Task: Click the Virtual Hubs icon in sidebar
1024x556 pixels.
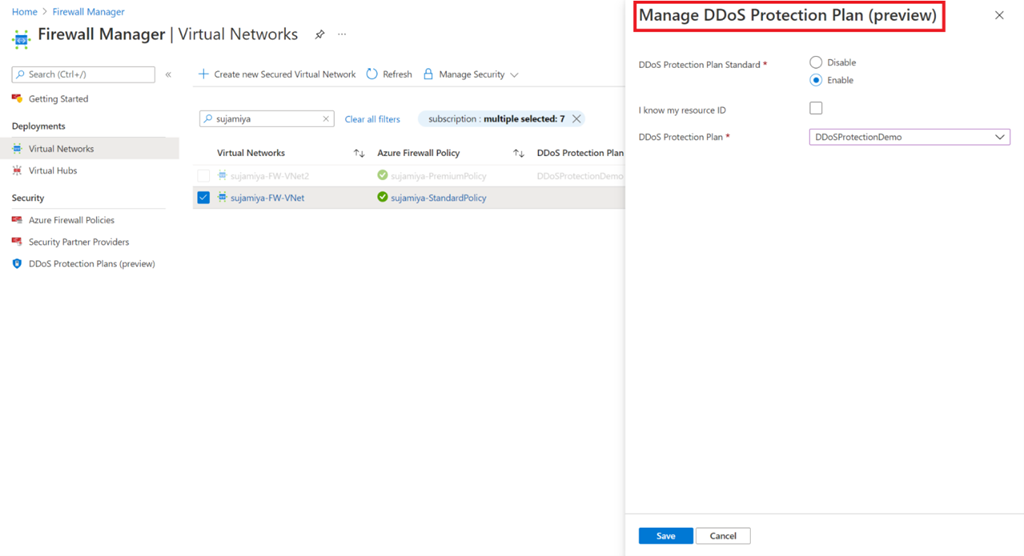Action: click(17, 171)
